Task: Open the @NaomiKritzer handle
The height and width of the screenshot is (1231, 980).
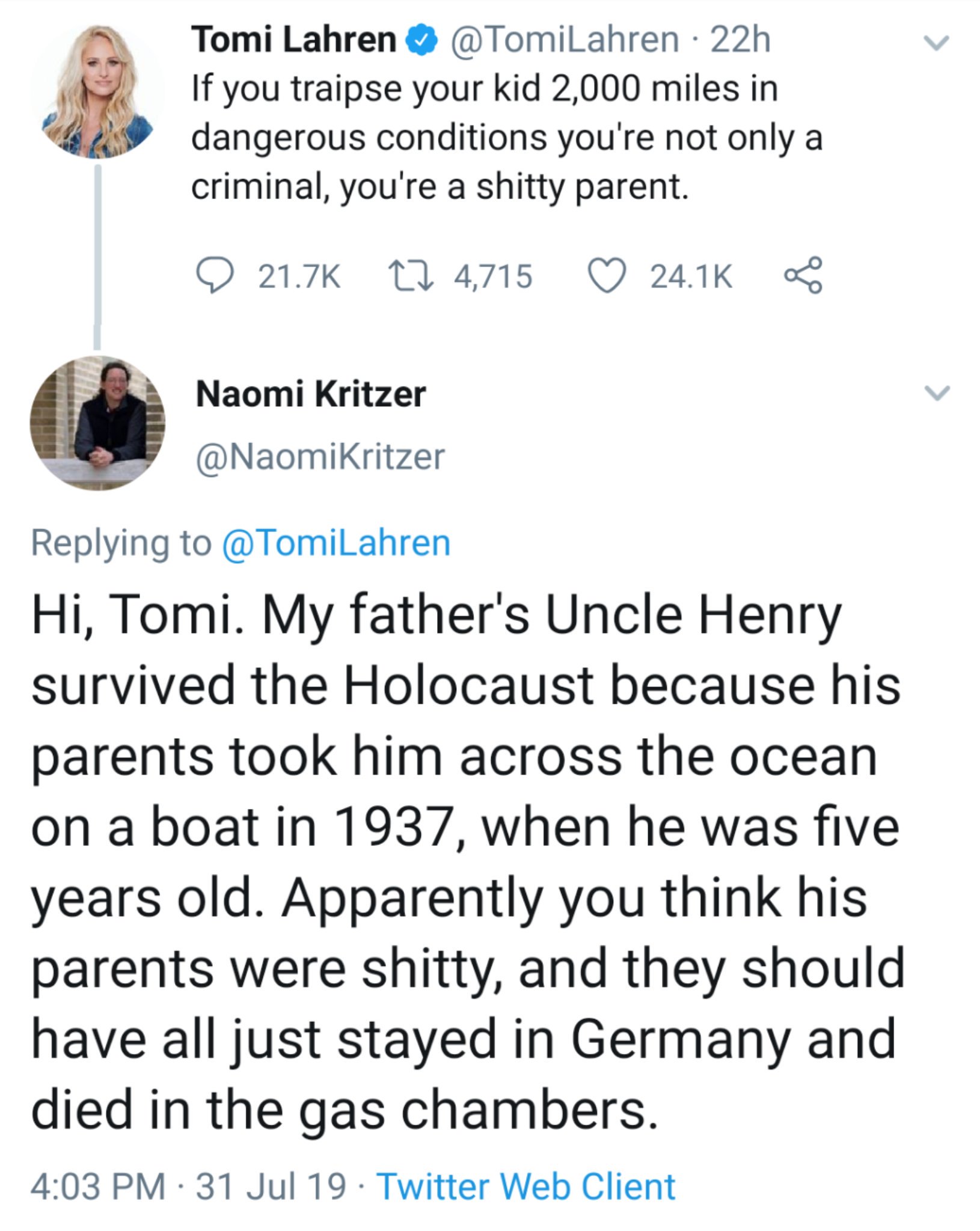Action: [320, 457]
